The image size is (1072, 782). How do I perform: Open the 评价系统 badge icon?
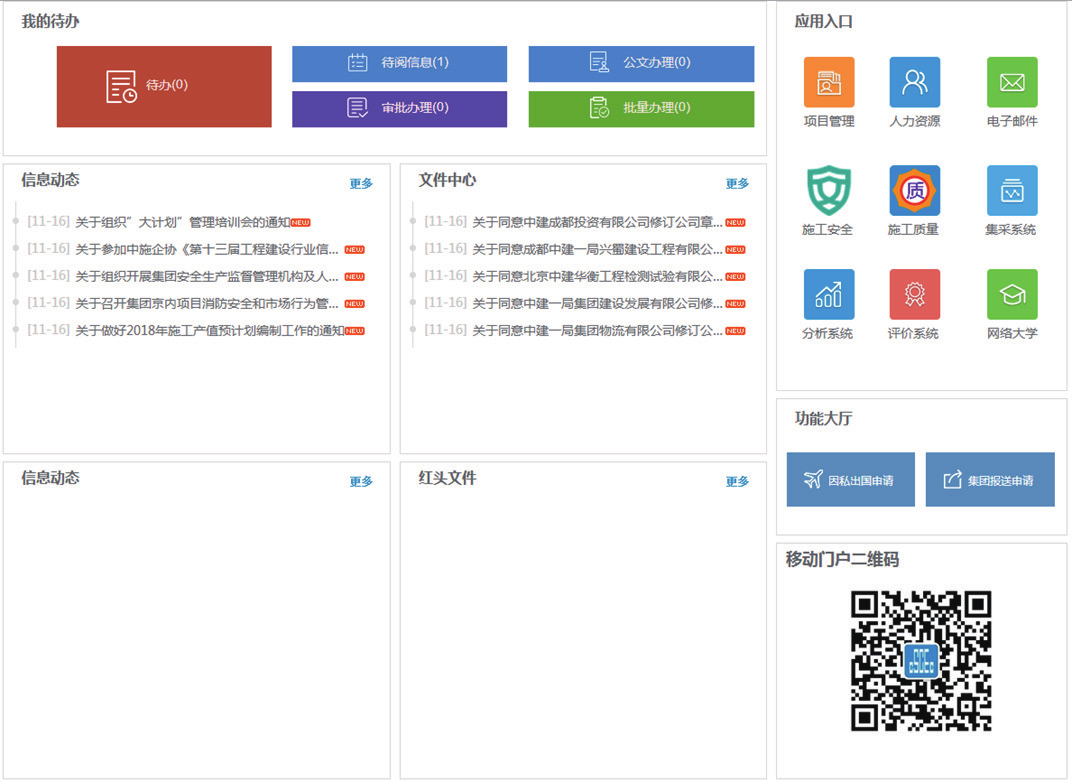915,295
